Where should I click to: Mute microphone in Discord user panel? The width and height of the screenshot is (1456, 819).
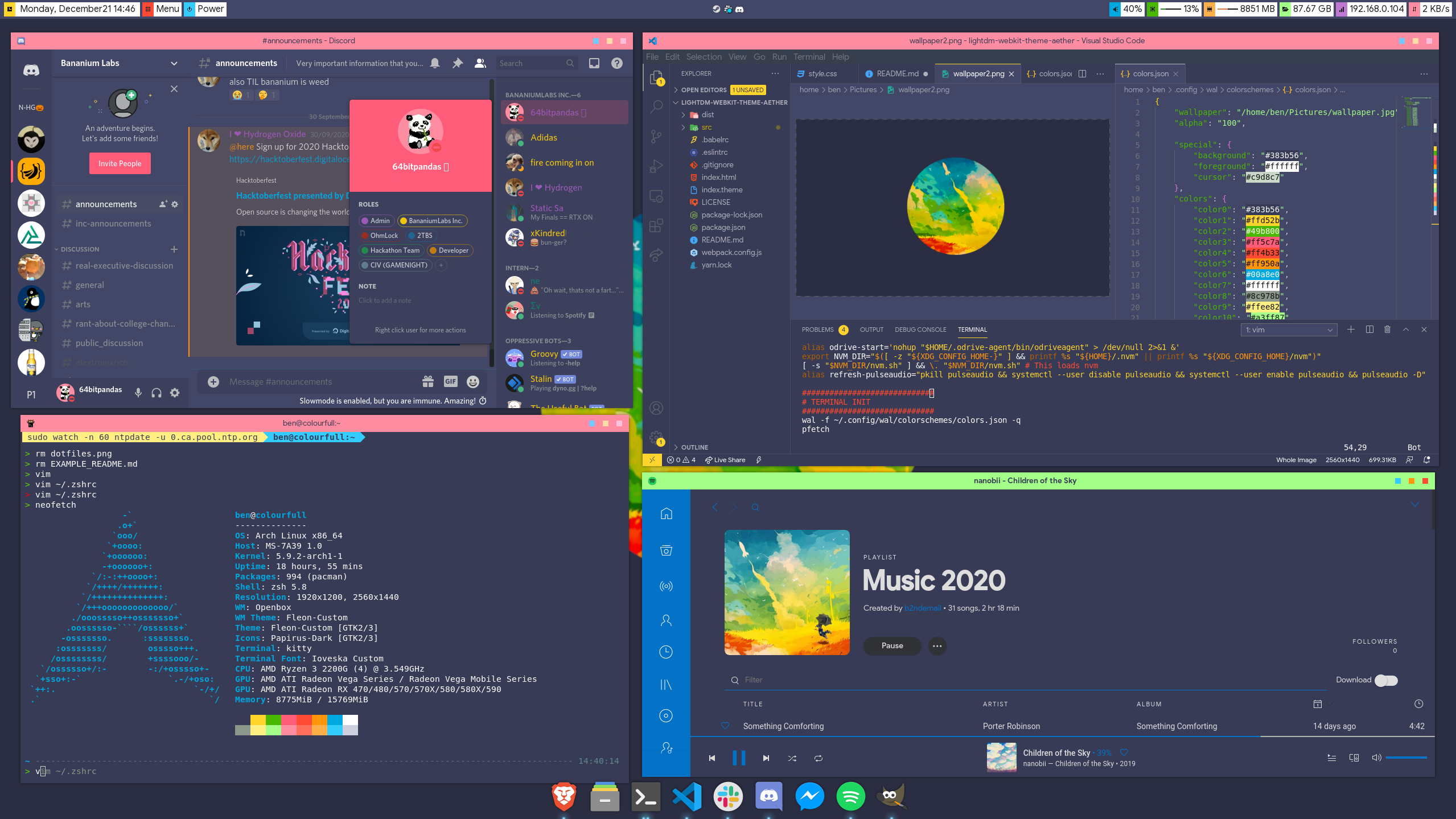click(x=138, y=393)
